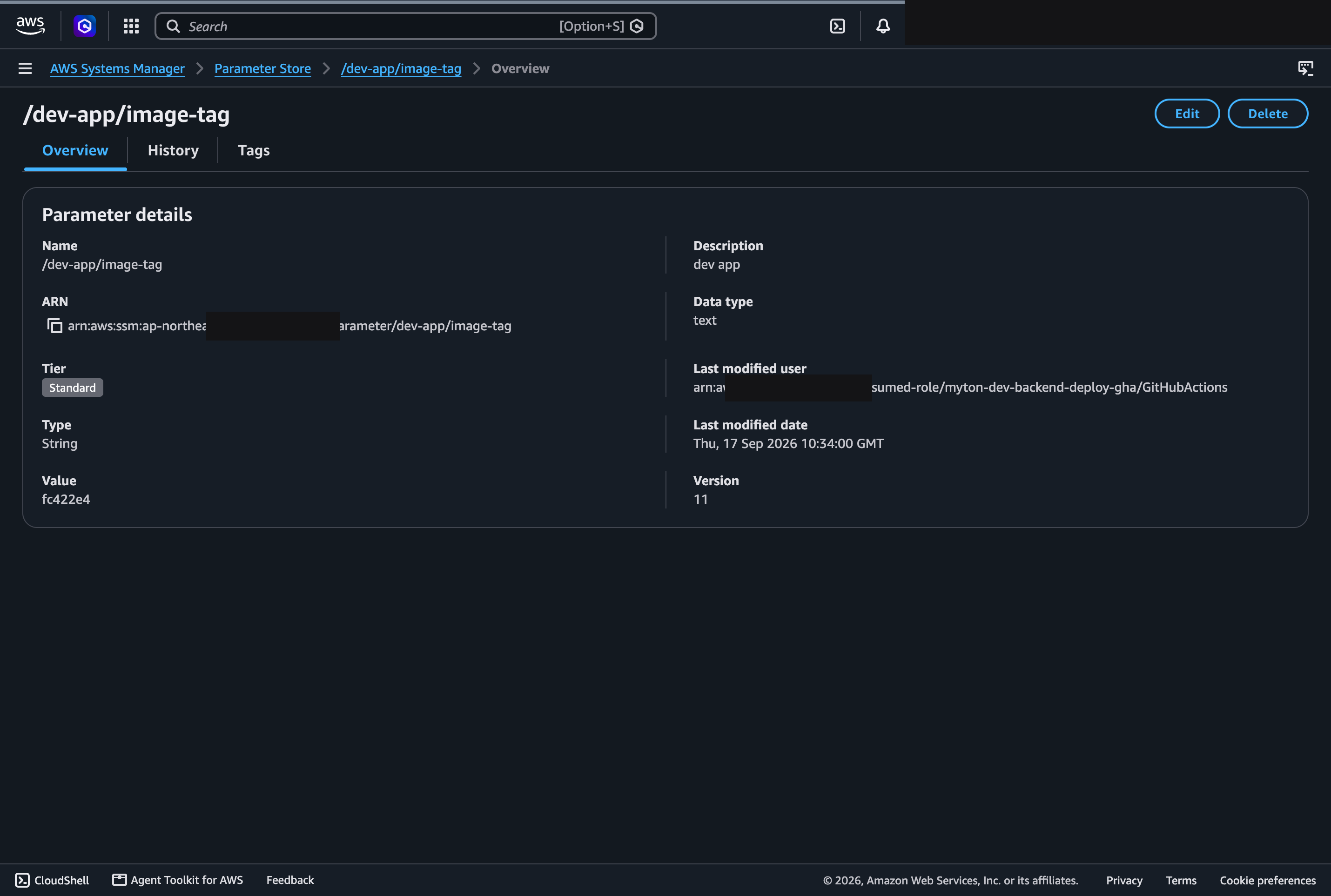Image resolution: width=1331 pixels, height=896 pixels.
Task: Go to the AWS home logo
Action: [x=30, y=26]
